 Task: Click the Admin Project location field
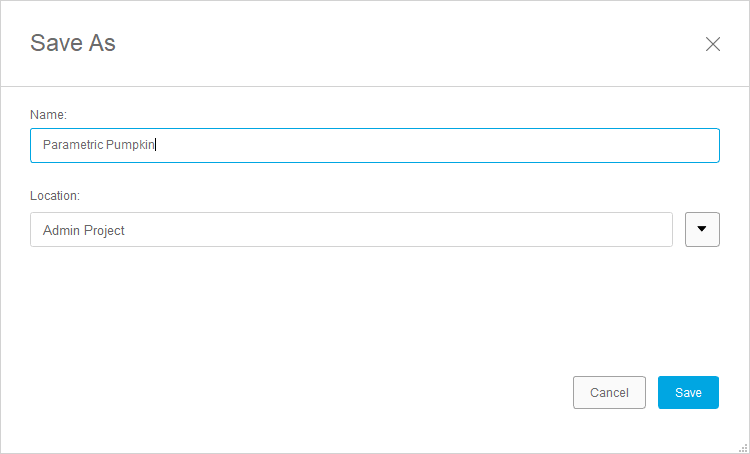(x=351, y=230)
